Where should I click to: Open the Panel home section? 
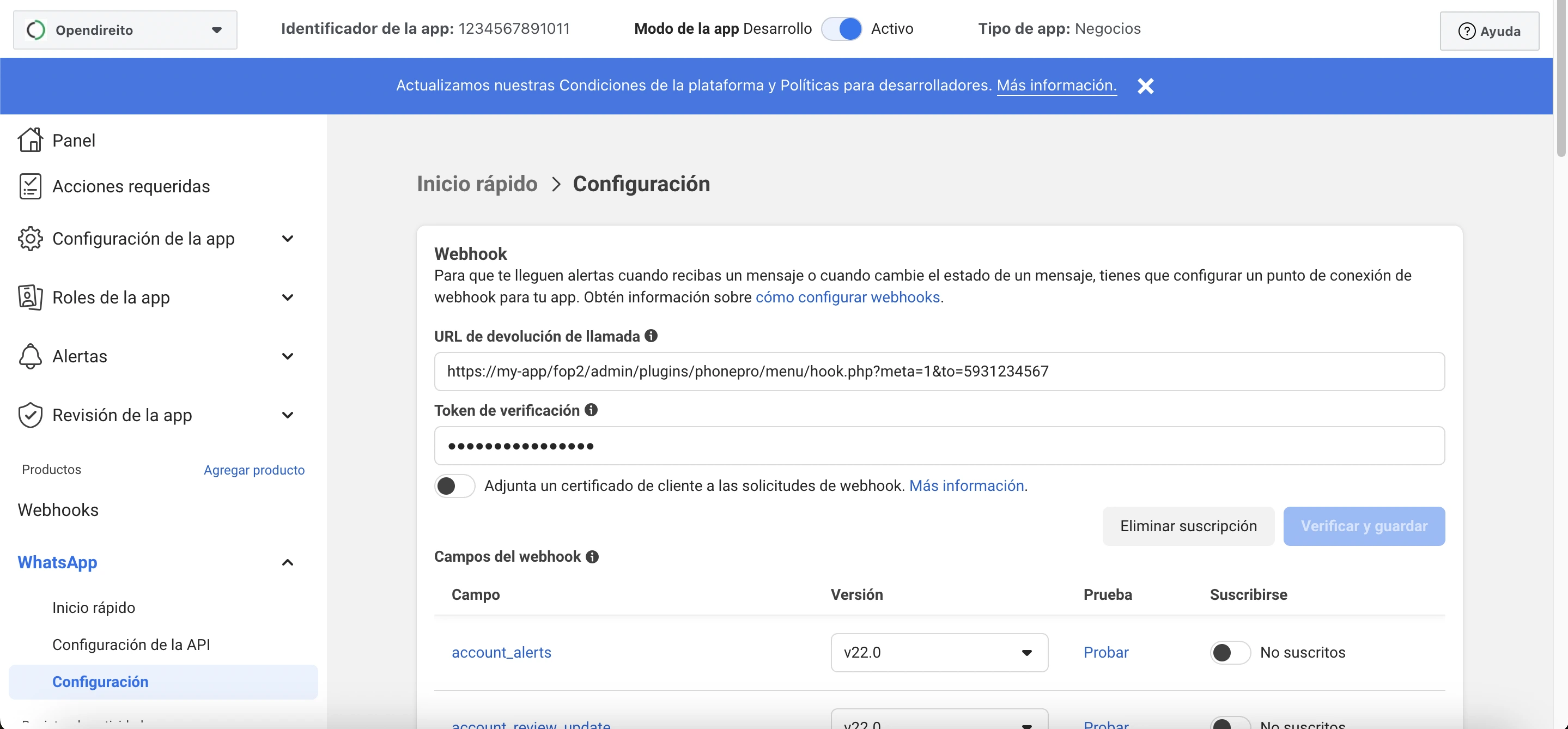pos(31,139)
